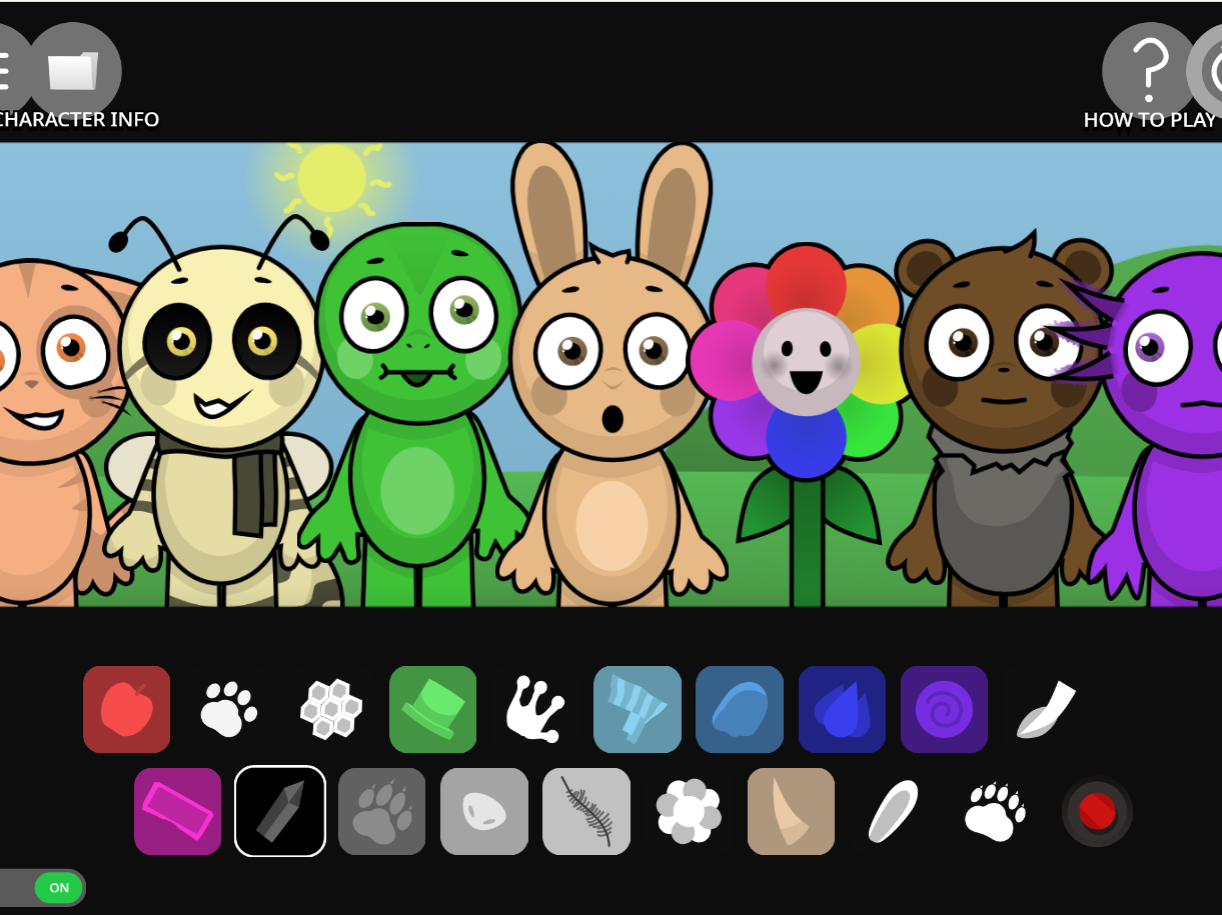
Task: Select the white flower icon
Action: tap(688, 811)
